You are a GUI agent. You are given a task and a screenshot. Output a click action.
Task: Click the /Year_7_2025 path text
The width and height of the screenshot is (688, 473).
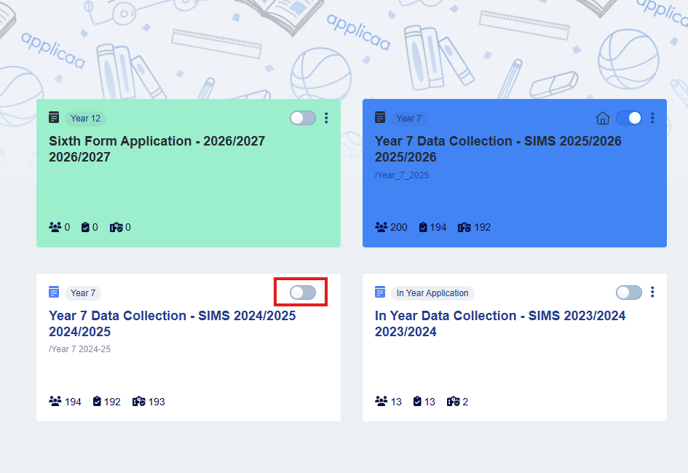pos(401,175)
